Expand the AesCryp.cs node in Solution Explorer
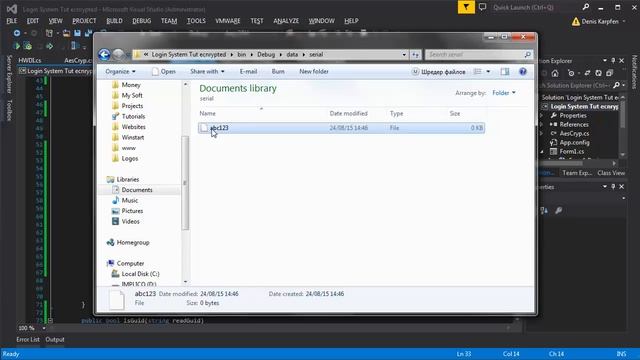 point(541,133)
